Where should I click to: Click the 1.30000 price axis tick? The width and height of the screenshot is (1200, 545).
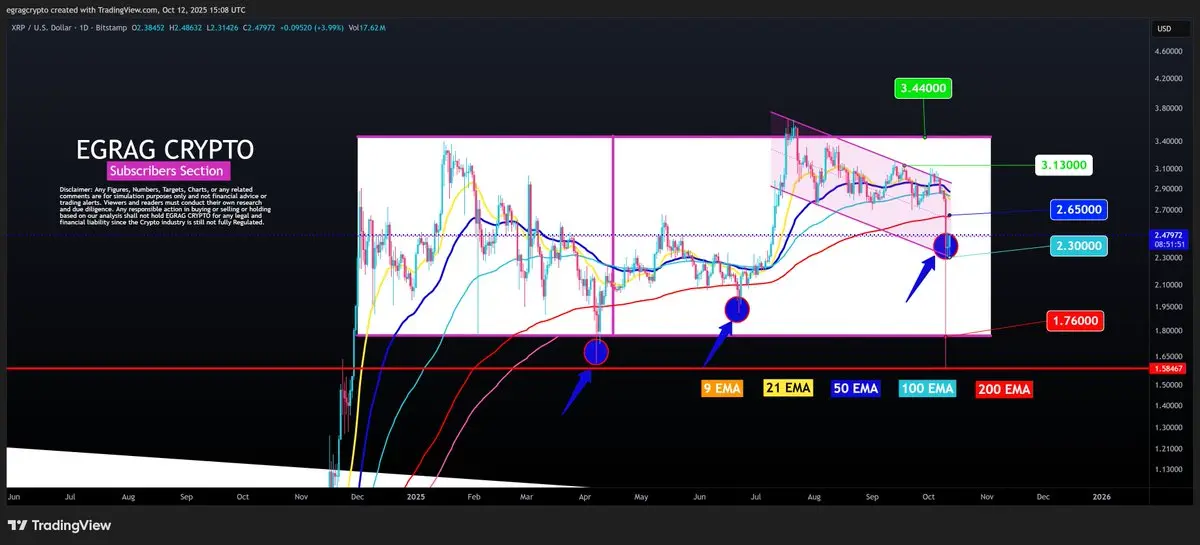click(1170, 427)
